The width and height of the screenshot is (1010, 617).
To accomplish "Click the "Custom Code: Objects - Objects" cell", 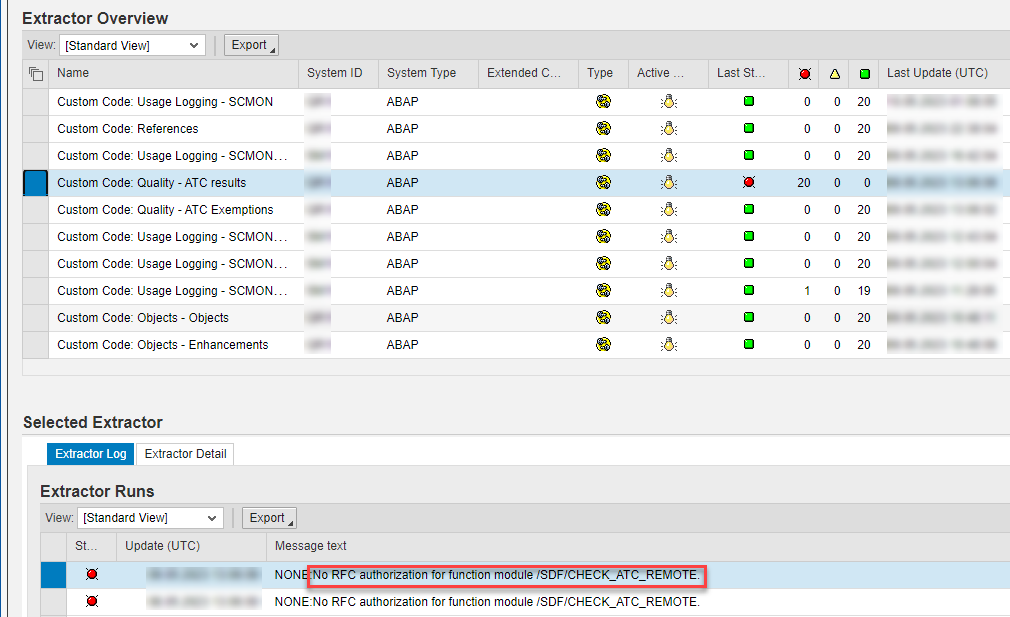I will pos(142,318).
